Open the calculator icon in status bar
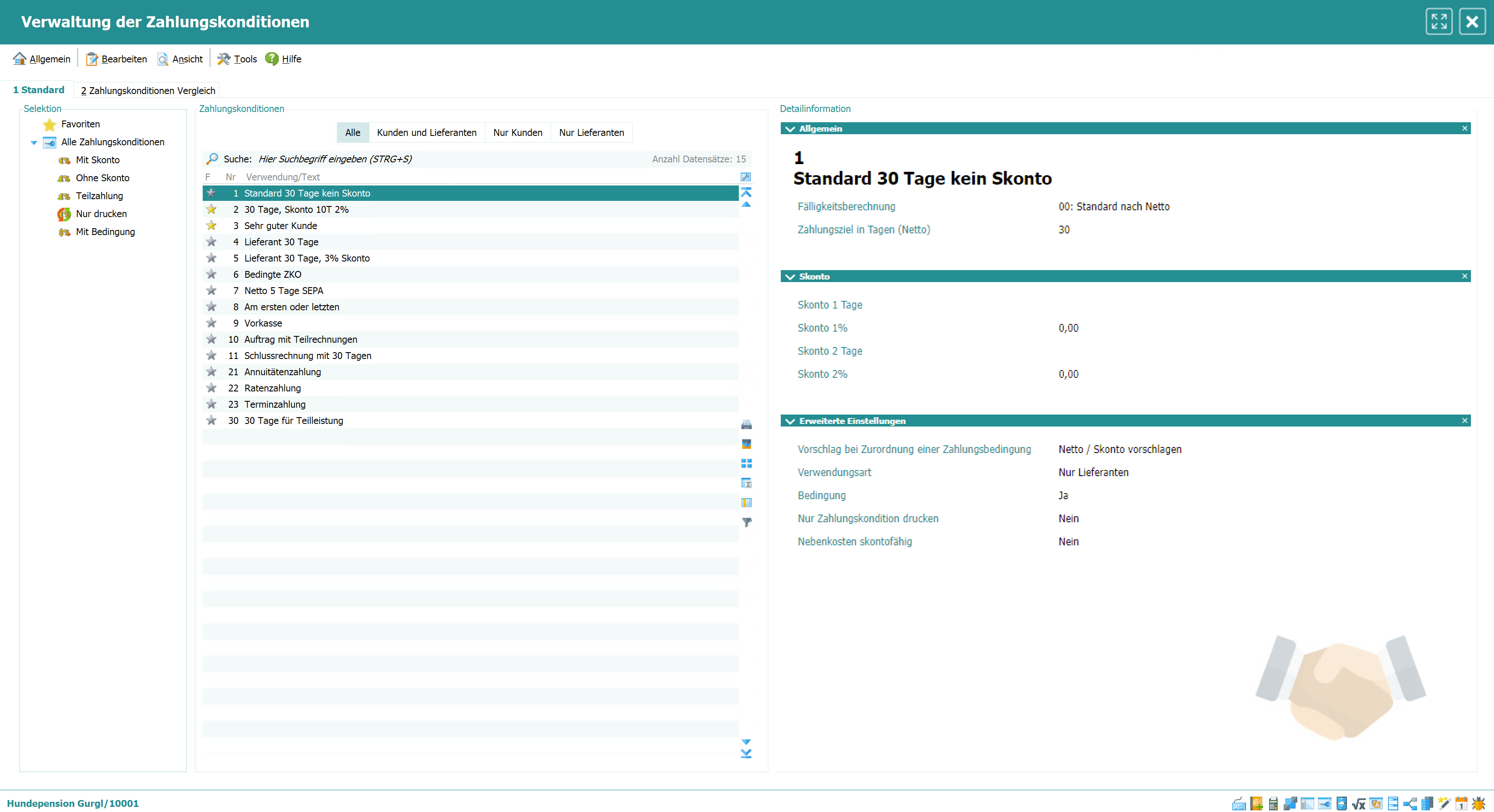This screenshot has width=1494, height=812. 1273,803
